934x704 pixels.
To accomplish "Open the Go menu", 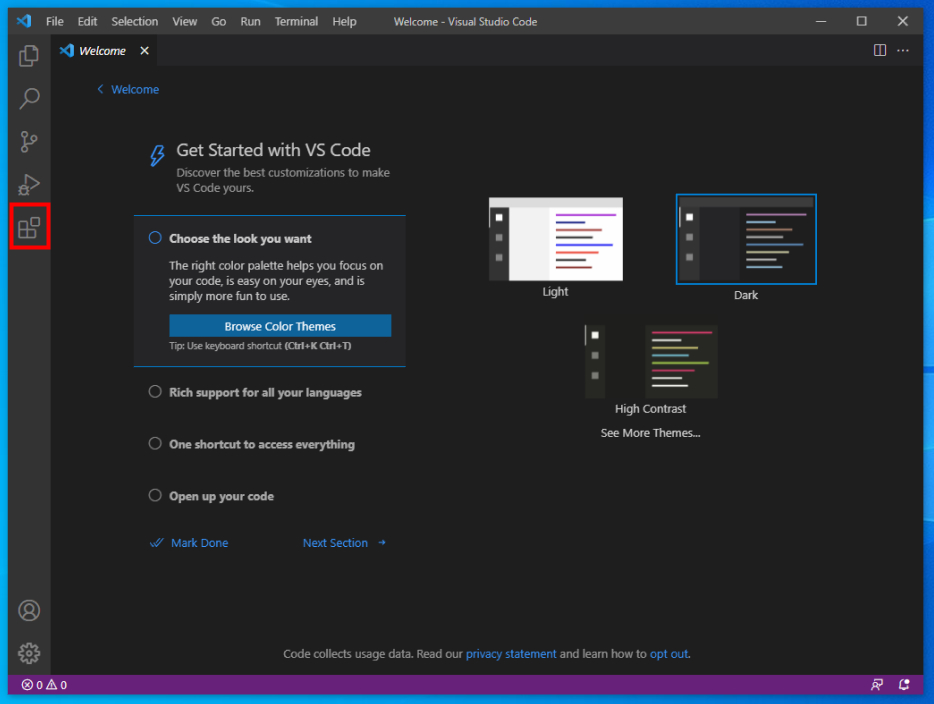I will point(219,21).
